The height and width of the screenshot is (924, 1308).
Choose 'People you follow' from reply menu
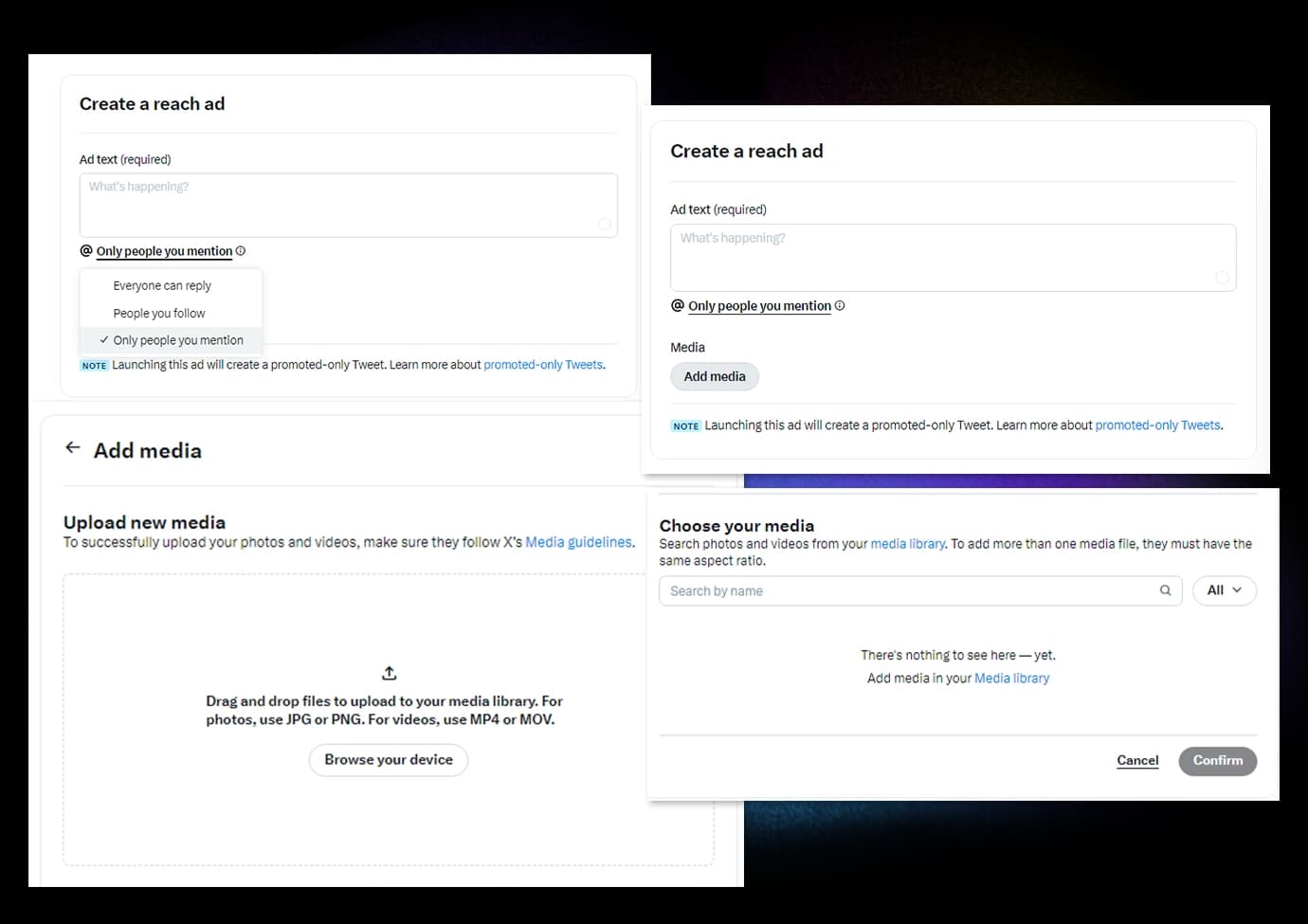coord(159,314)
